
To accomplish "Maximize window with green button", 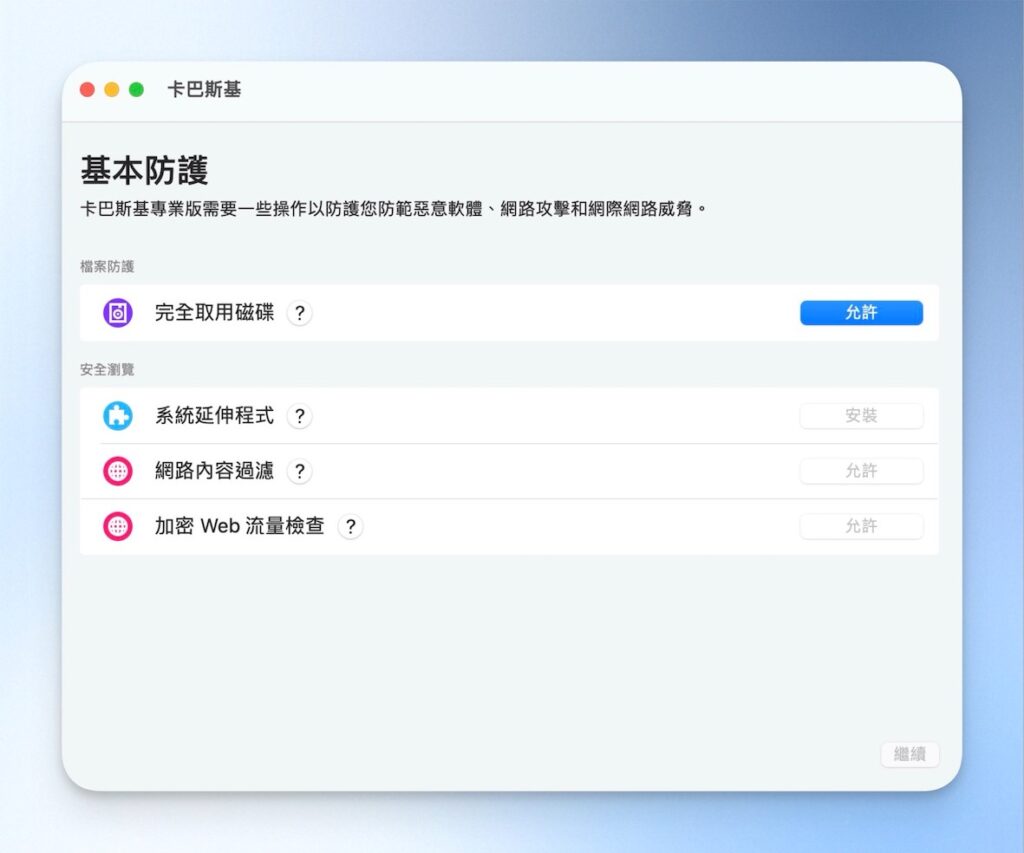I will tap(136, 89).
